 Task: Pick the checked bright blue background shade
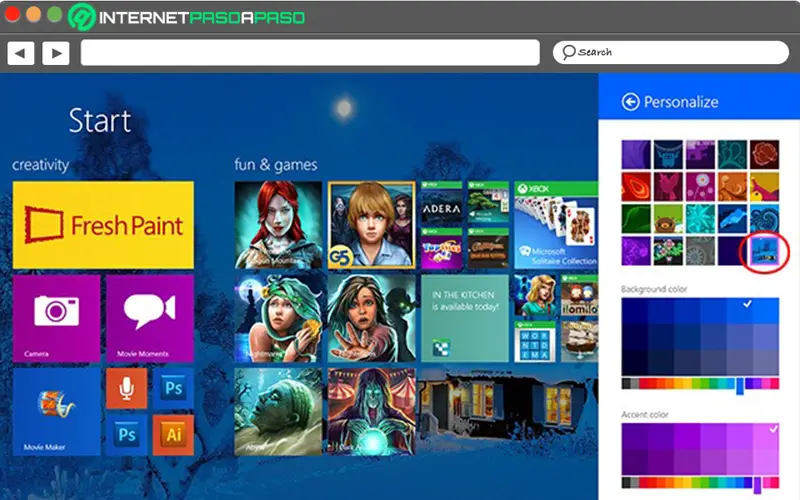click(740, 311)
